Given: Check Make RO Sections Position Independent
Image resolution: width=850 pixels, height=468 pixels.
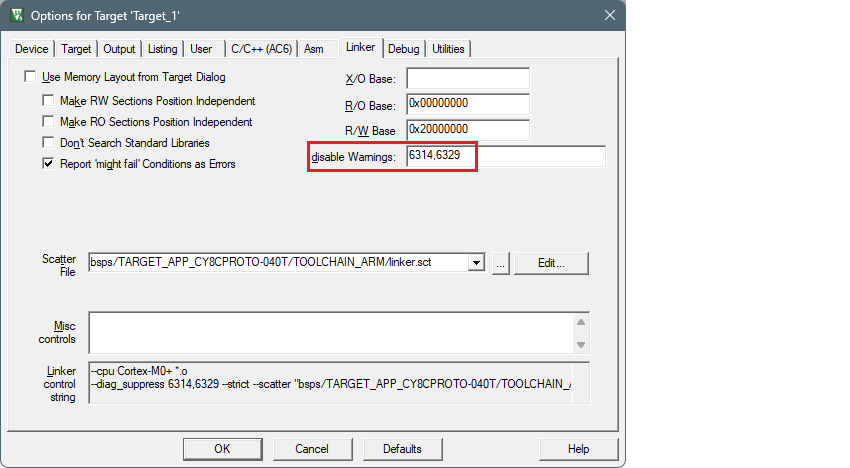Looking at the screenshot, I should [x=49, y=122].
